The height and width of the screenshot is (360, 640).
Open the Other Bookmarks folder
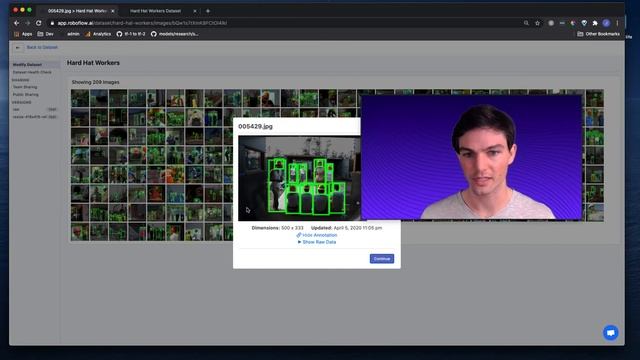(598, 34)
